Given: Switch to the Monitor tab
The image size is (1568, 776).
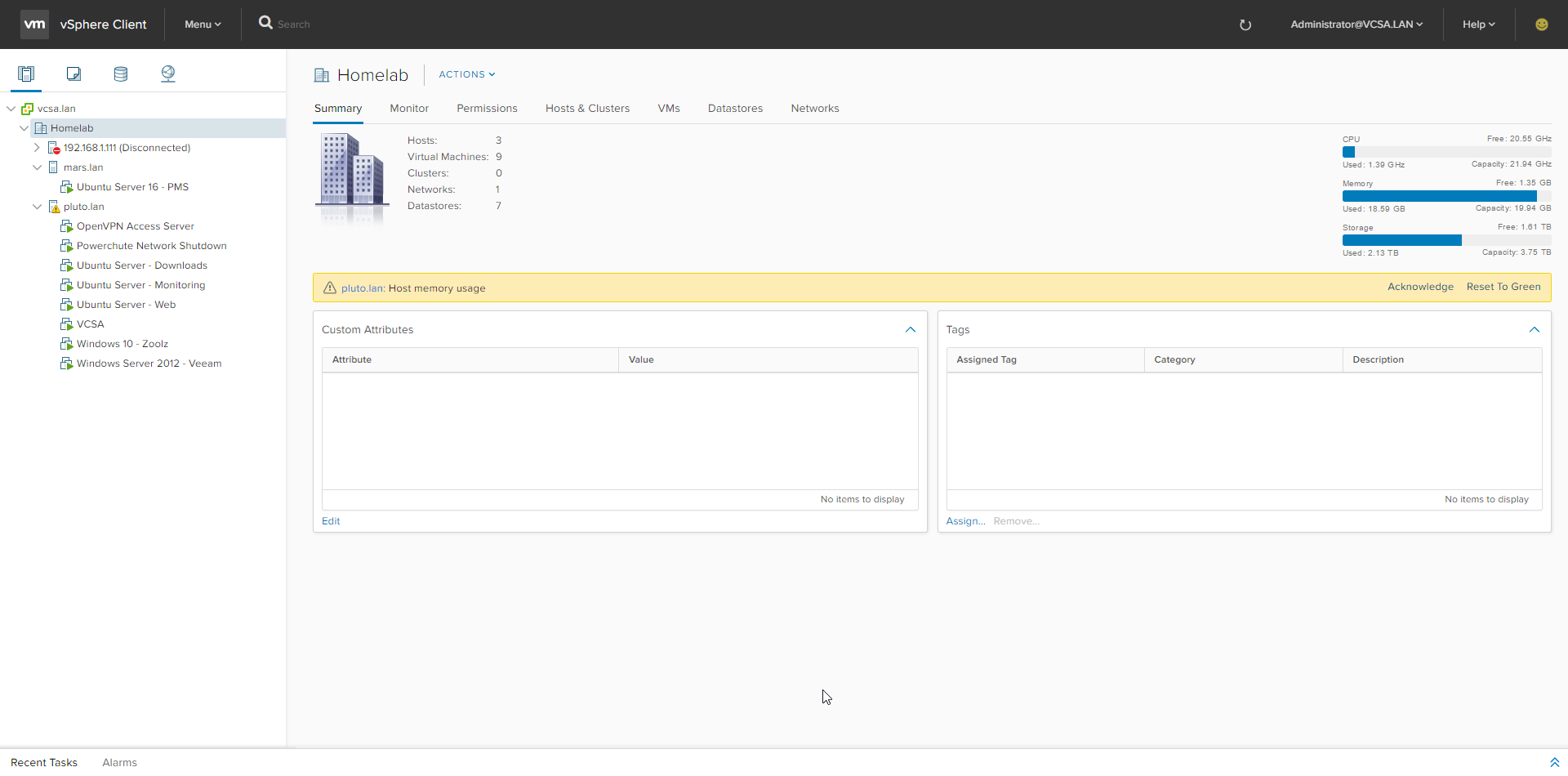Looking at the screenshot, I should [x=409, y=109].
